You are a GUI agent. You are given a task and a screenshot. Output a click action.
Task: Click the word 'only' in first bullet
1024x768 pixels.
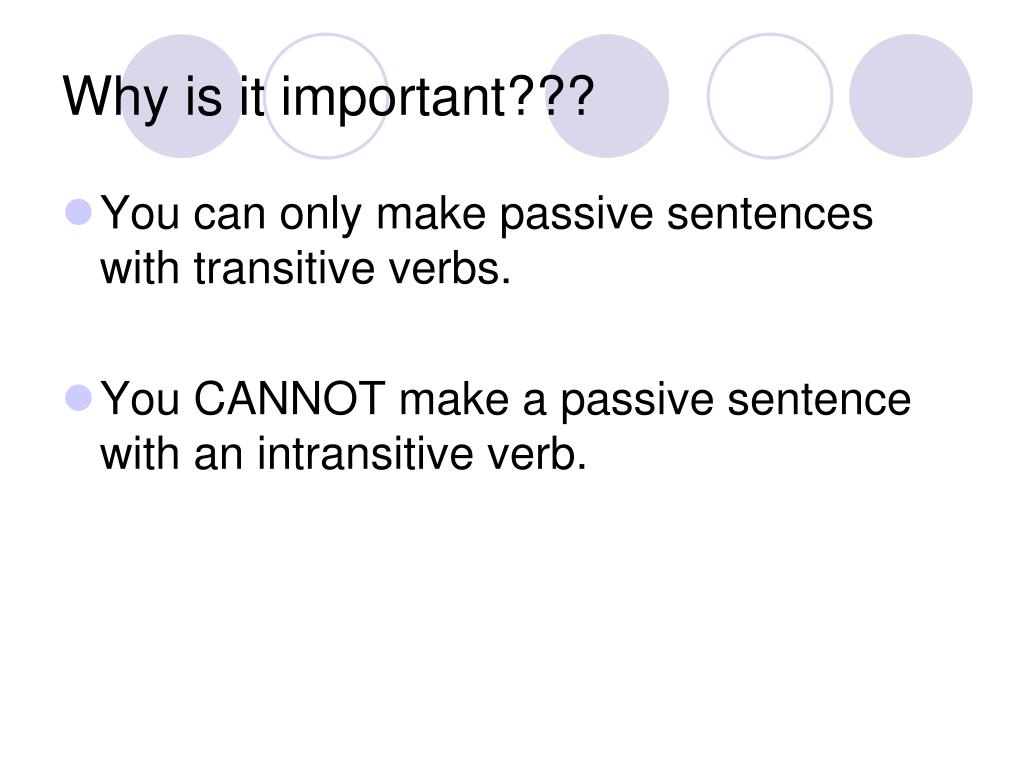point(320,216)
